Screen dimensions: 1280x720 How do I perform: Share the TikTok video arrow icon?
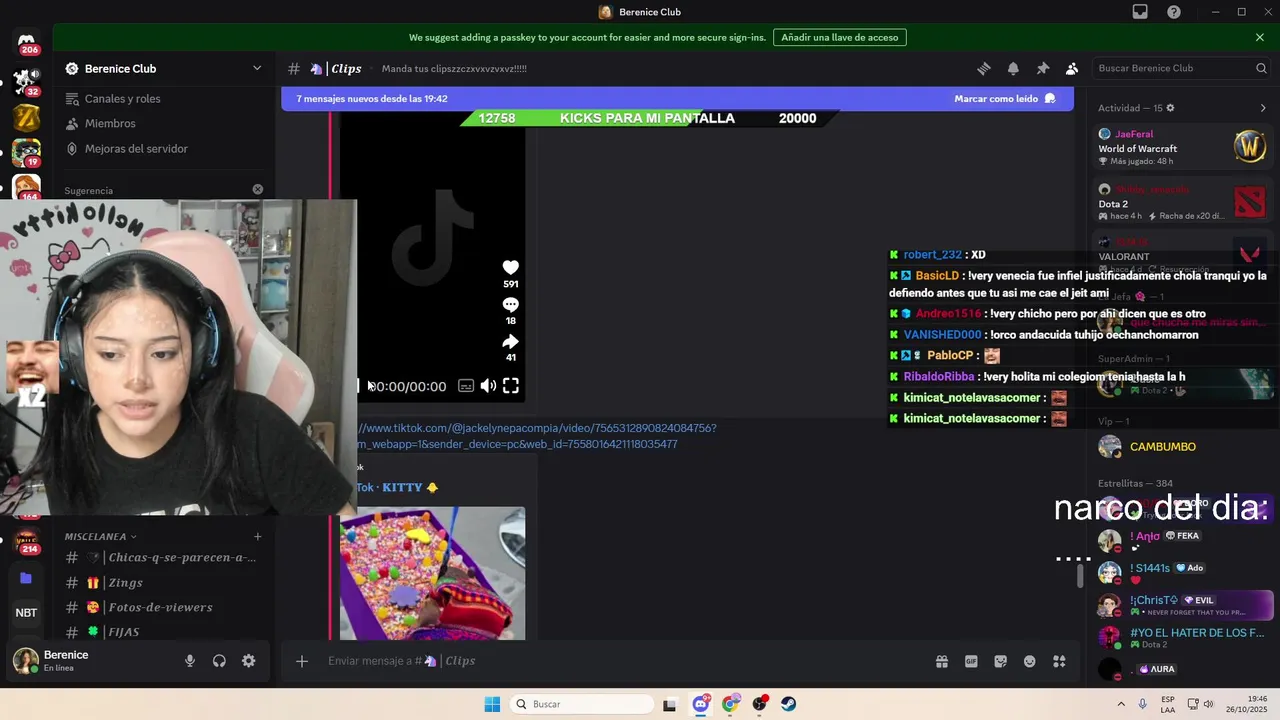[510, 342]
